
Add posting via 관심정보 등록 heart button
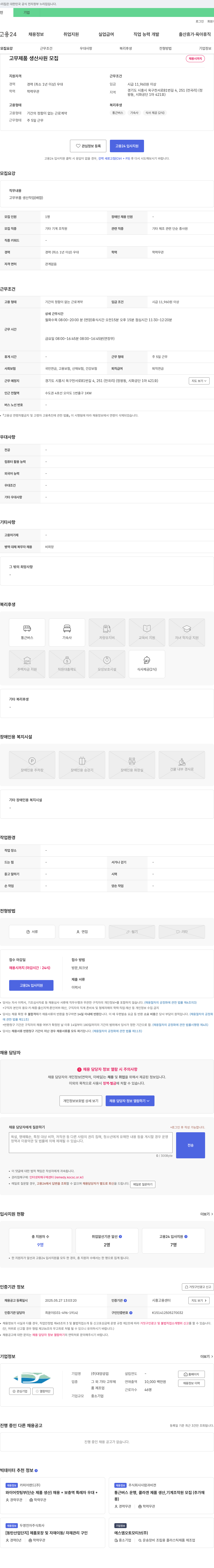click(88, 146)
